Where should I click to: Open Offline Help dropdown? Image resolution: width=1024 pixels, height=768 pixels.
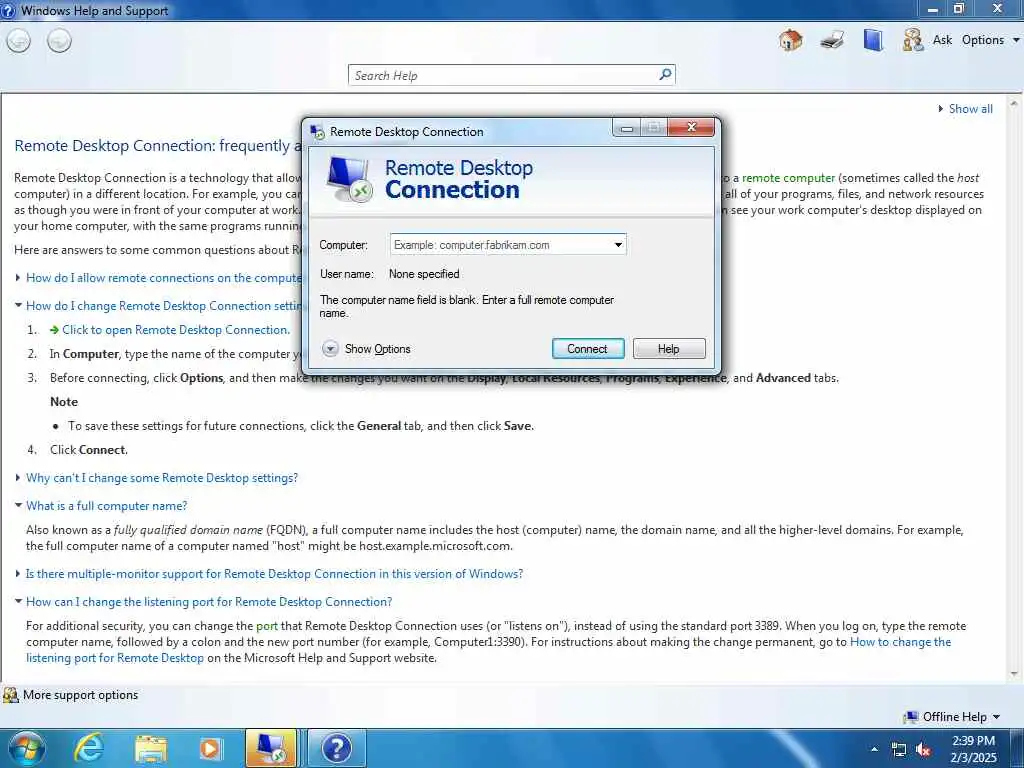[x=961, y=717]
